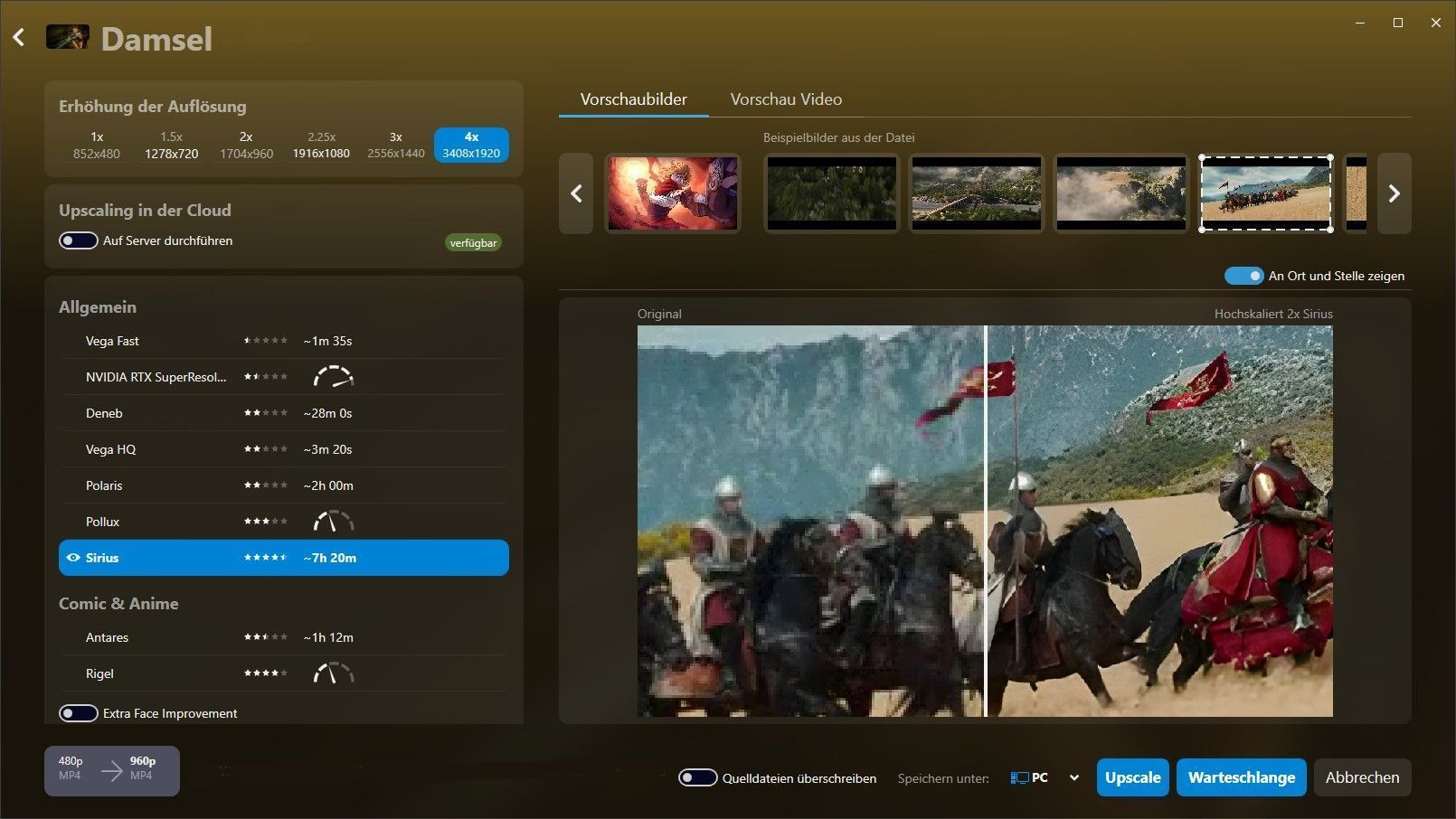Viewport: 1456px width, 819px height.
Task: Click the back arrow next to Damsel
Action: coord(19,38)
